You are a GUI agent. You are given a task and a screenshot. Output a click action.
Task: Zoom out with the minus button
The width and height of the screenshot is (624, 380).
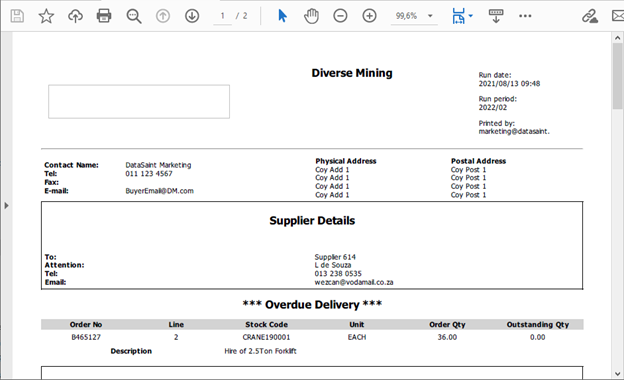pyautogui.click(x=340, y=16)
